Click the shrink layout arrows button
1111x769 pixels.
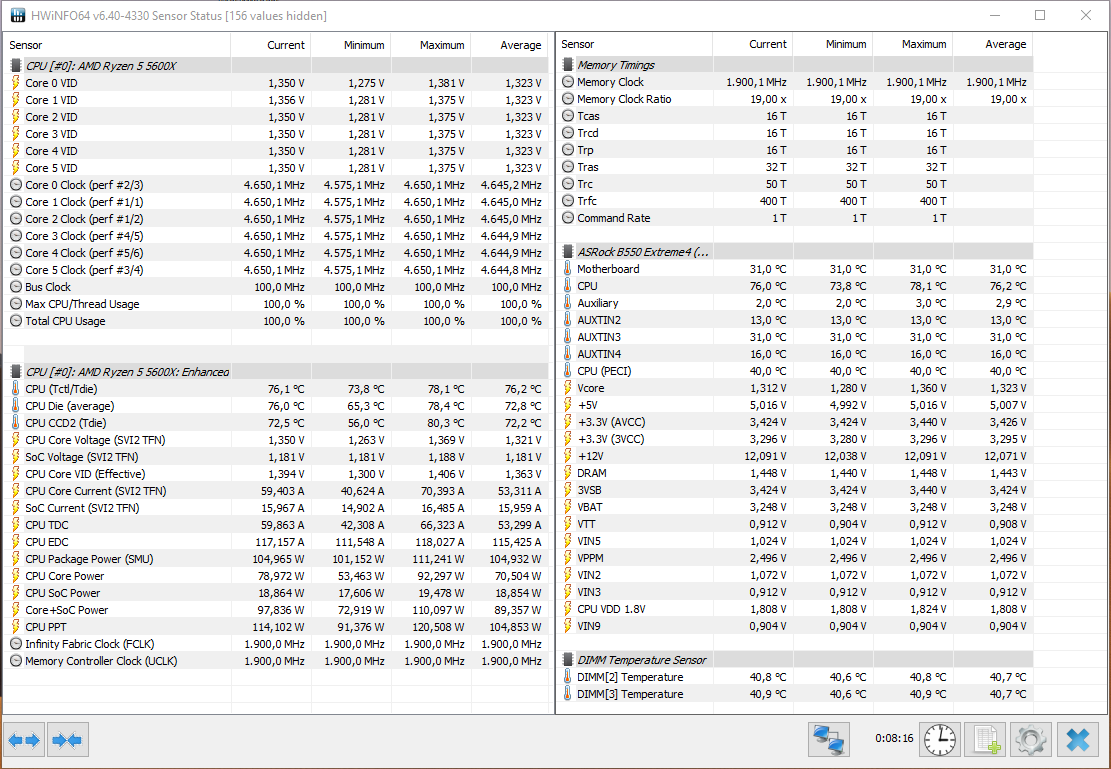(x=67, y=740)
